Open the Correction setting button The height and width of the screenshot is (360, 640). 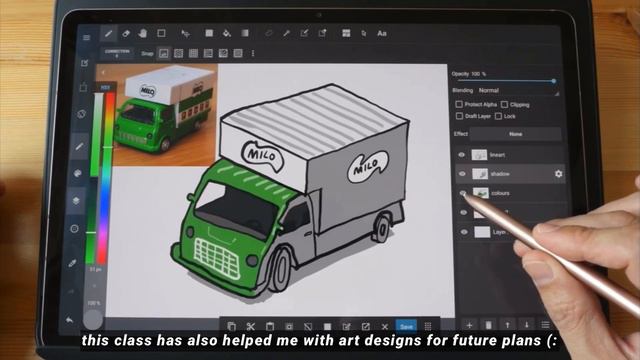tap(117, 53)
